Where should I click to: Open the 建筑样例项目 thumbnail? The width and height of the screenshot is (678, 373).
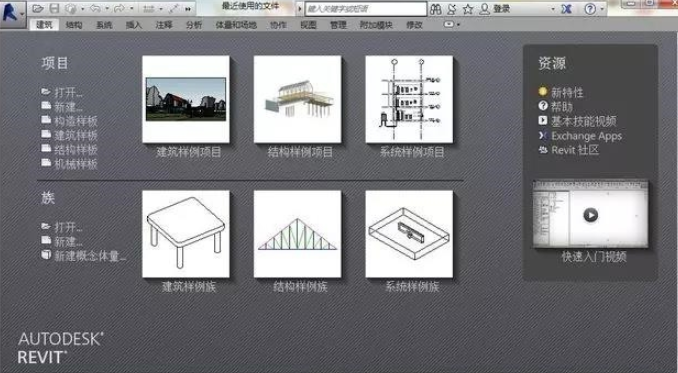[186, 99]
